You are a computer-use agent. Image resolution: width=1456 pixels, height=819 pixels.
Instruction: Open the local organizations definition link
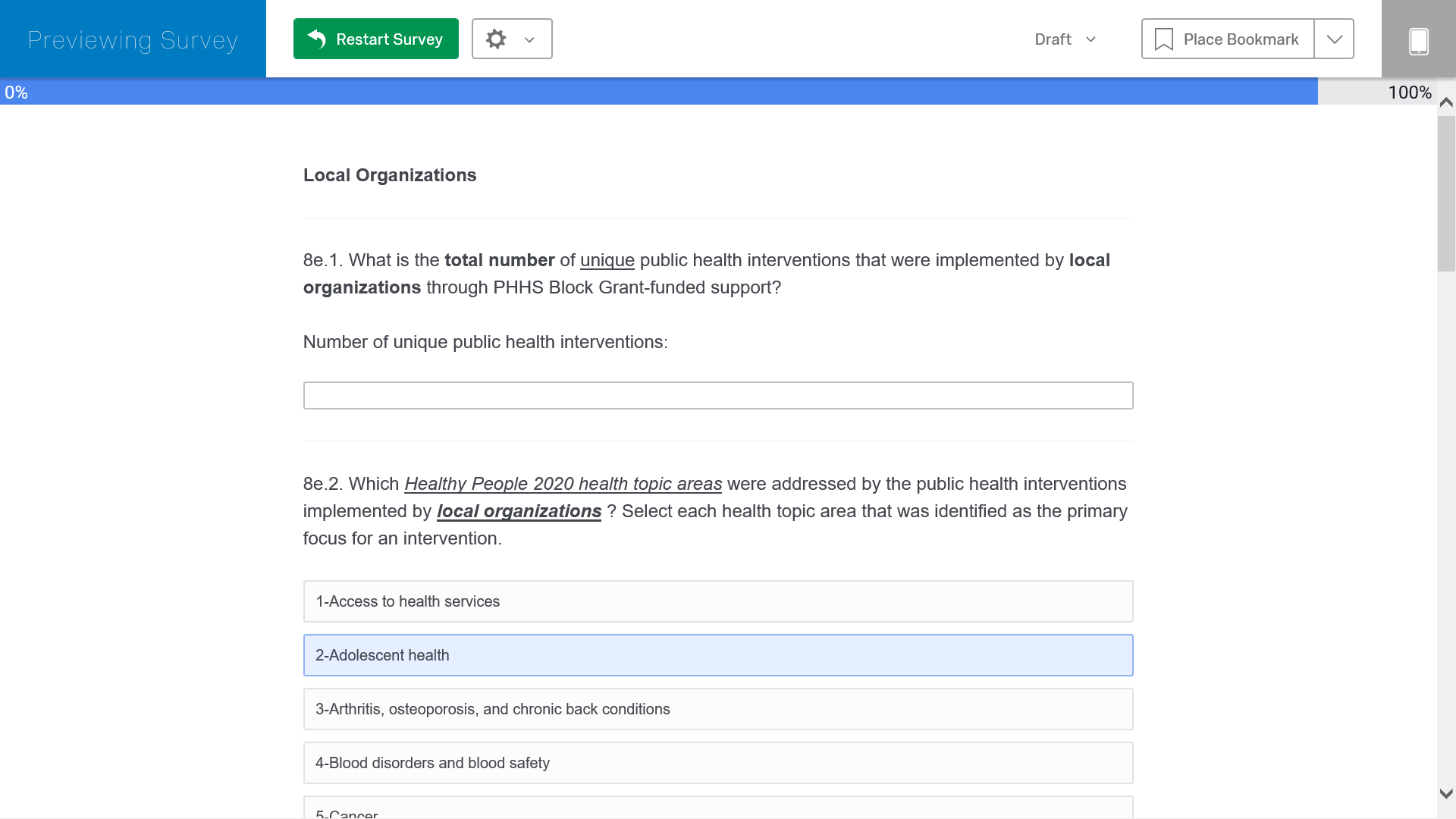519,511
